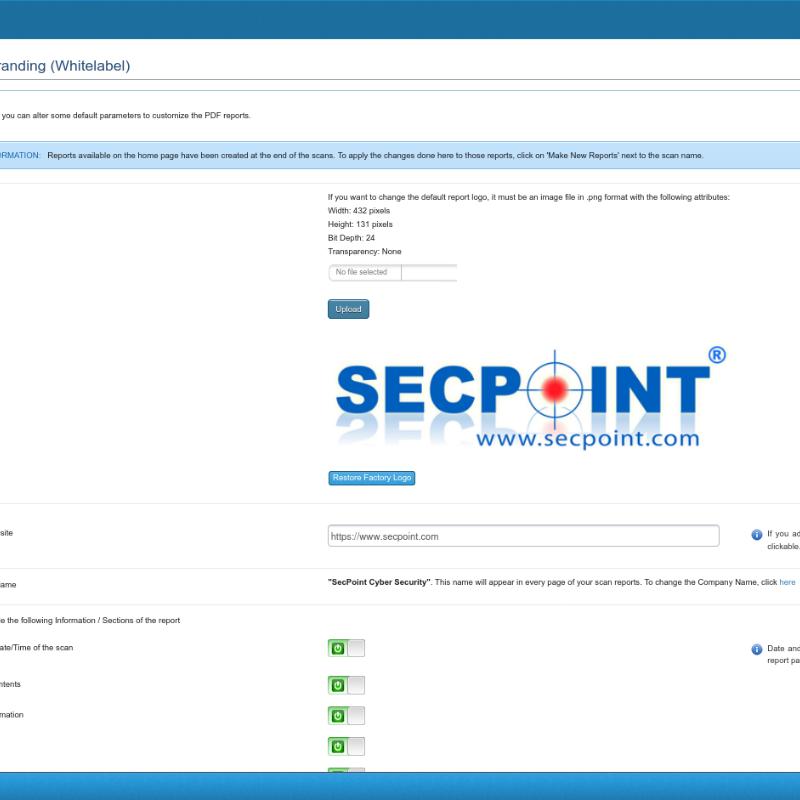Screen dimensions: 800x800
Task: Toggle the contents section switch
Action: (346, 685)
